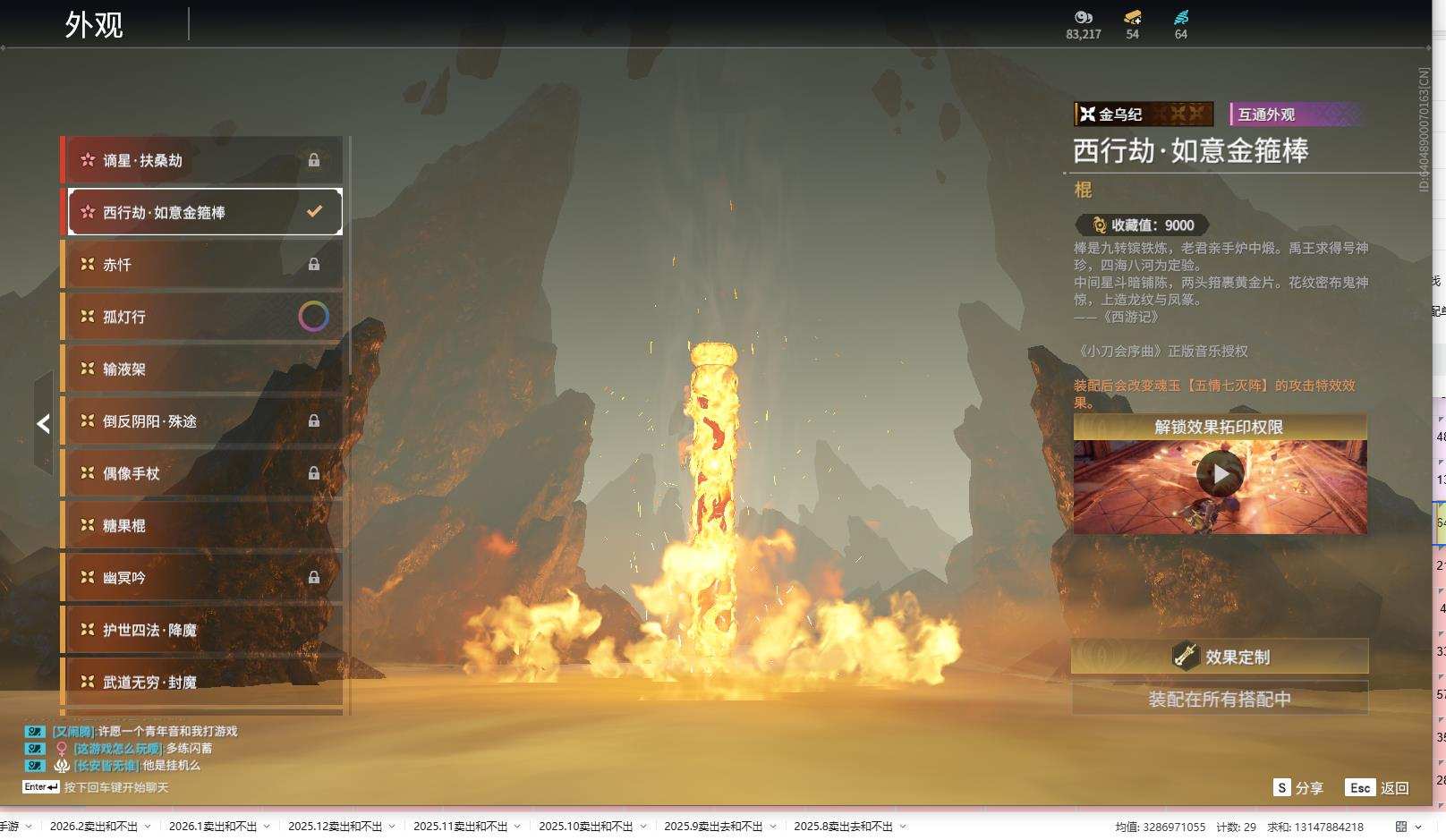Viewport: 1446px width, 840px height.
Task: Click the lock icon on 摘星·扶桑劫
Action: point(314,160)
